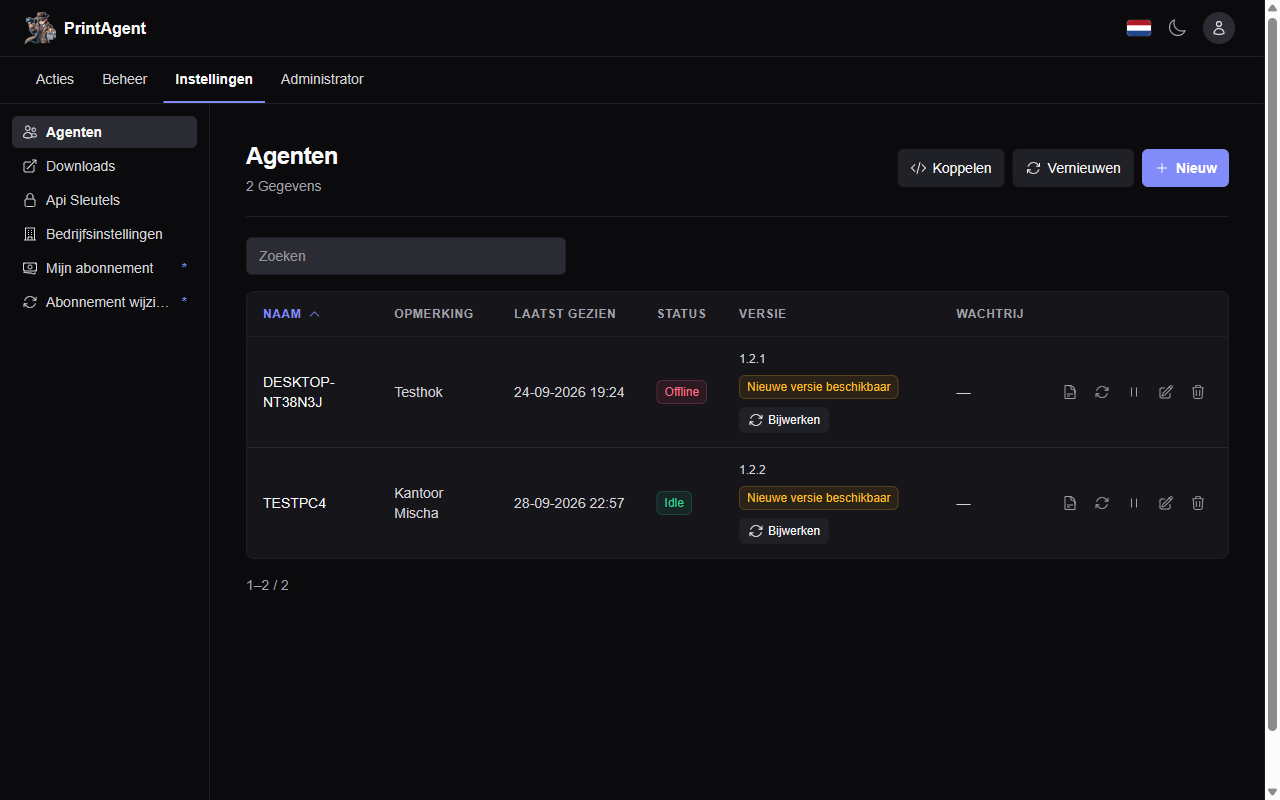Open log document icon for DESKTOP-NT38N3J

1070,392
